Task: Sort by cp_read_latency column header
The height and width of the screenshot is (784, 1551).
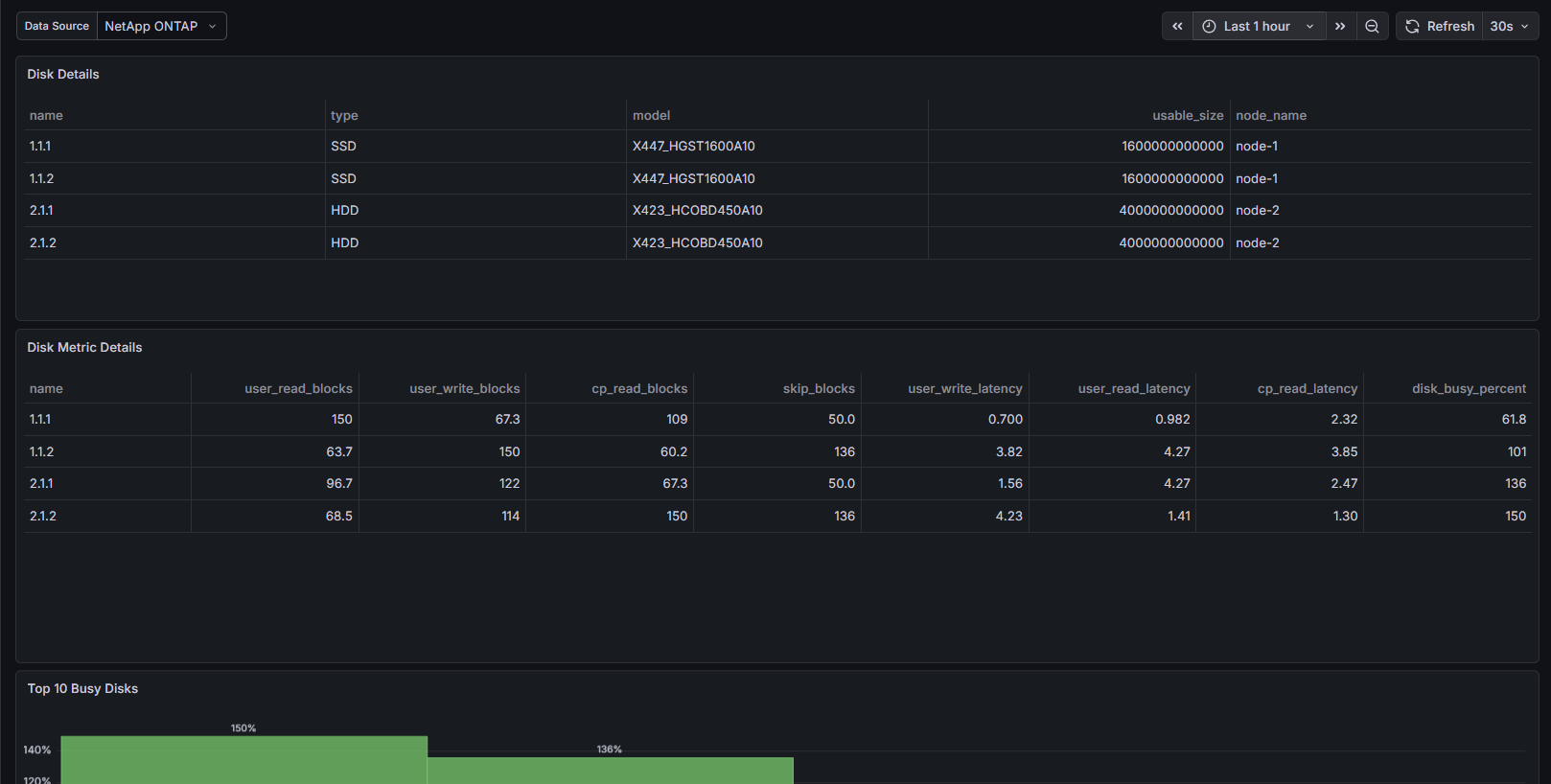Action: tap(1308, 388)
